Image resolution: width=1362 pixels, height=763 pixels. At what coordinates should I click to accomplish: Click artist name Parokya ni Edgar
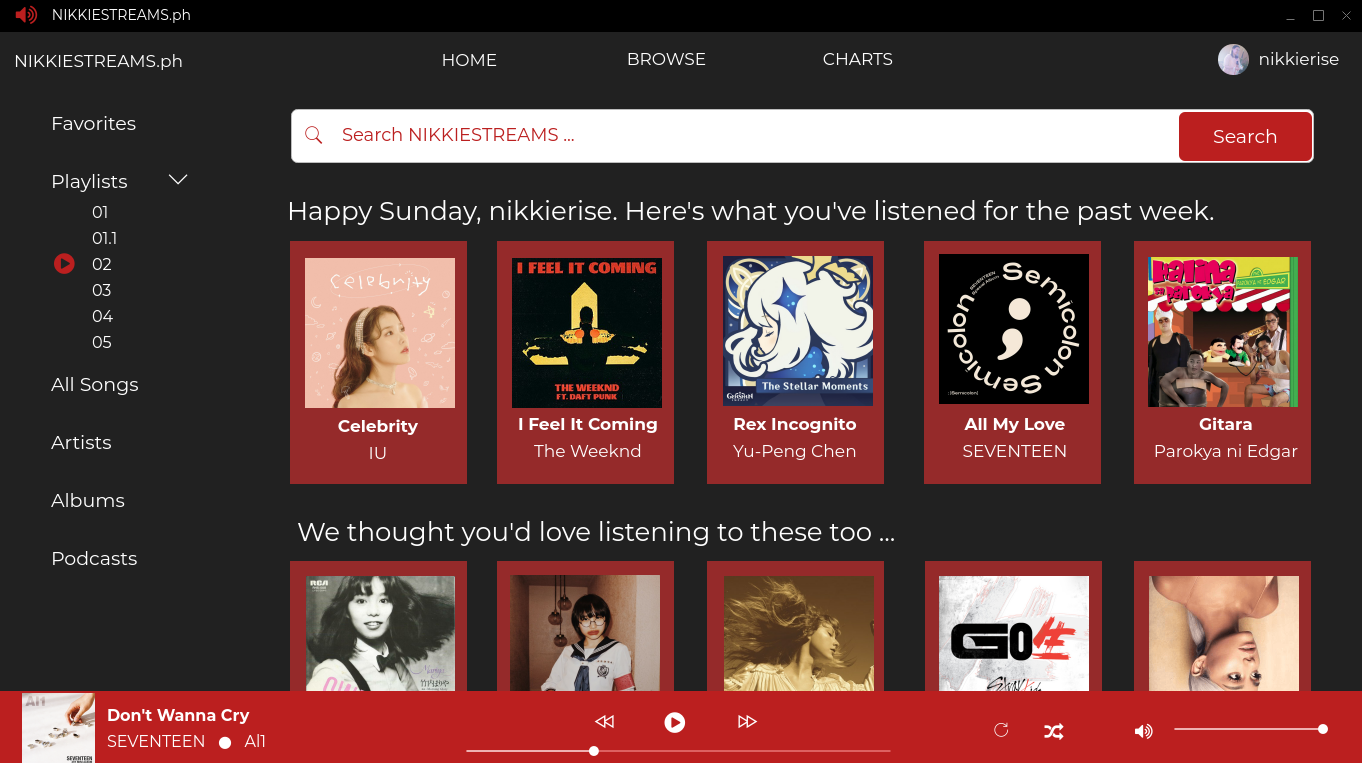tap(1226, 451)
